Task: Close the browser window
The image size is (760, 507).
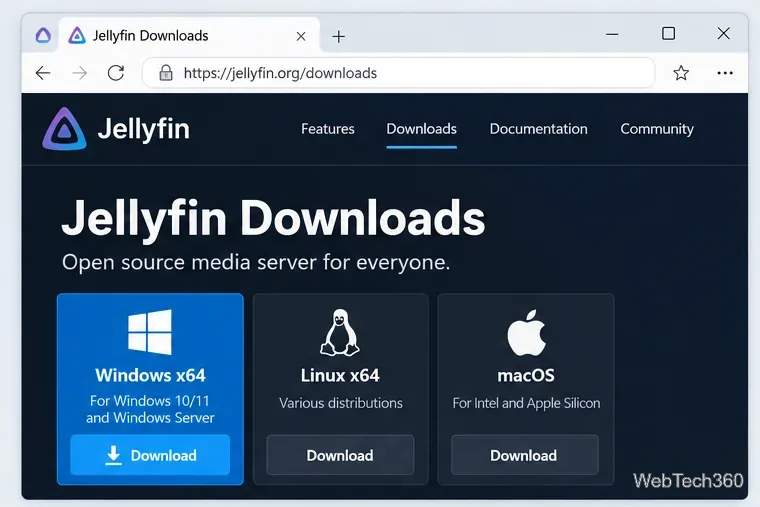Action: pyautogui.click(x=724, y=33)
